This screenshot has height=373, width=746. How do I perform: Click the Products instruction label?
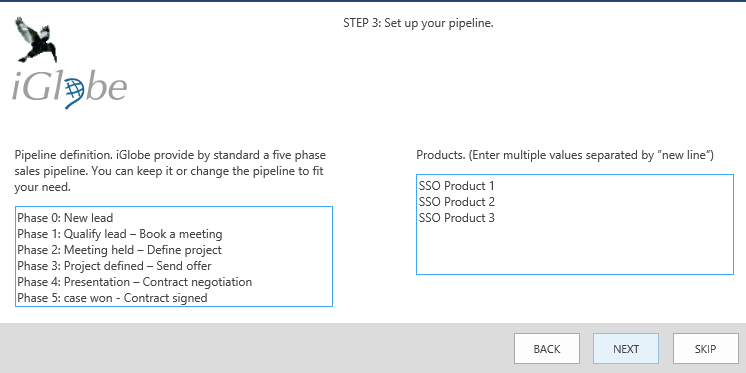(565, 155)
